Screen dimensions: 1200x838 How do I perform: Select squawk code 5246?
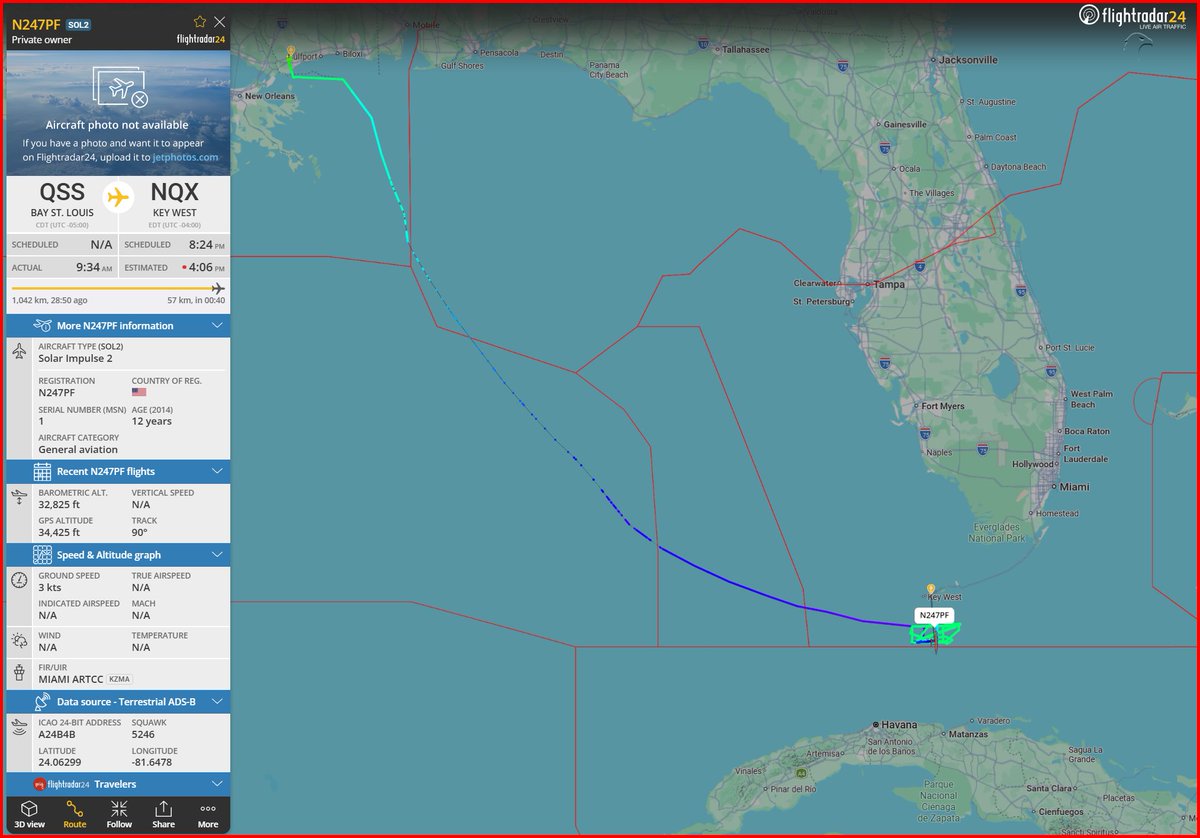click(144, 734)
